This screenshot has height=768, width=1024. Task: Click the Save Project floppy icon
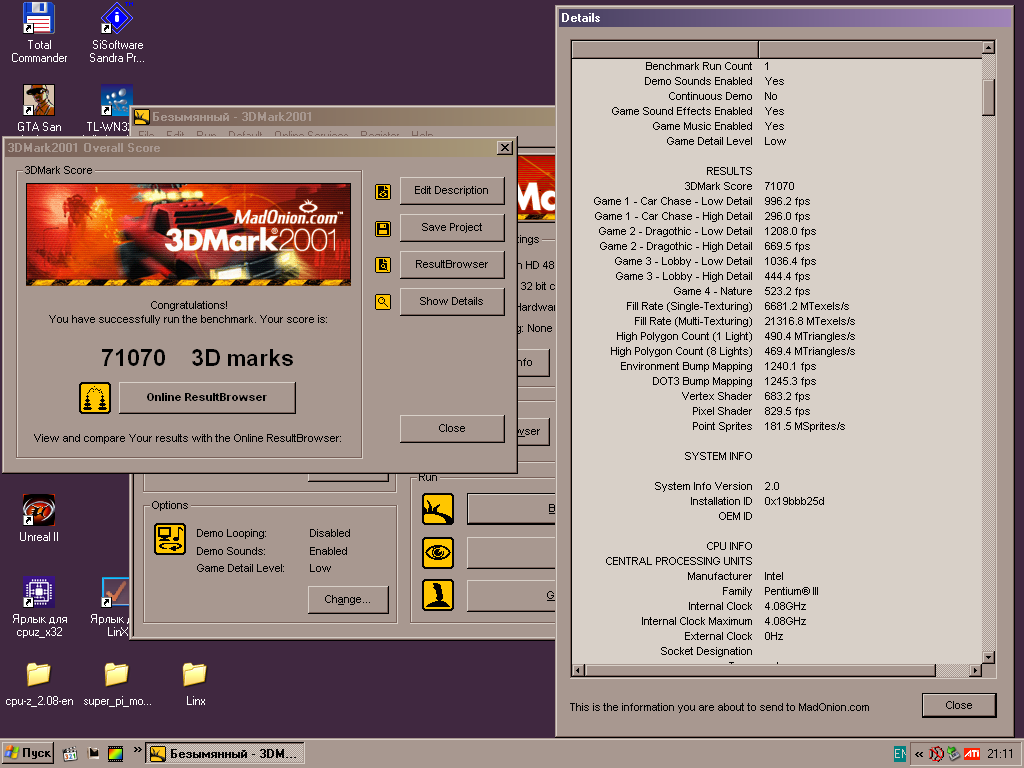(x=383, y=229)
